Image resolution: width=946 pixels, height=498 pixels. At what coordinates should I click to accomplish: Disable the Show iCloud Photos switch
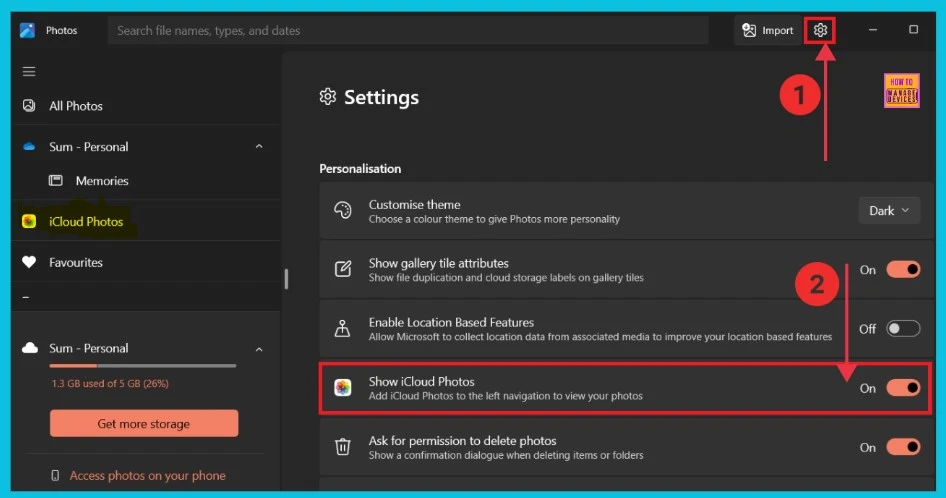coord(903,388)
